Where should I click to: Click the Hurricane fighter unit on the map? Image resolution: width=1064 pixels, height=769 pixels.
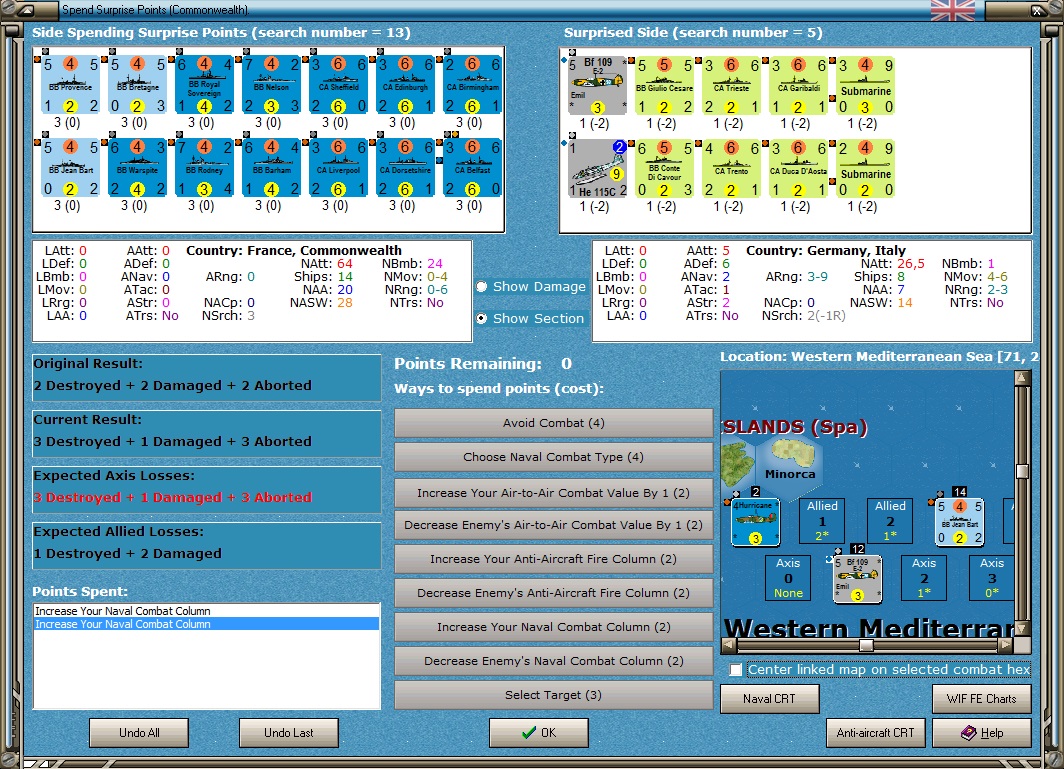tap(755, 522)
